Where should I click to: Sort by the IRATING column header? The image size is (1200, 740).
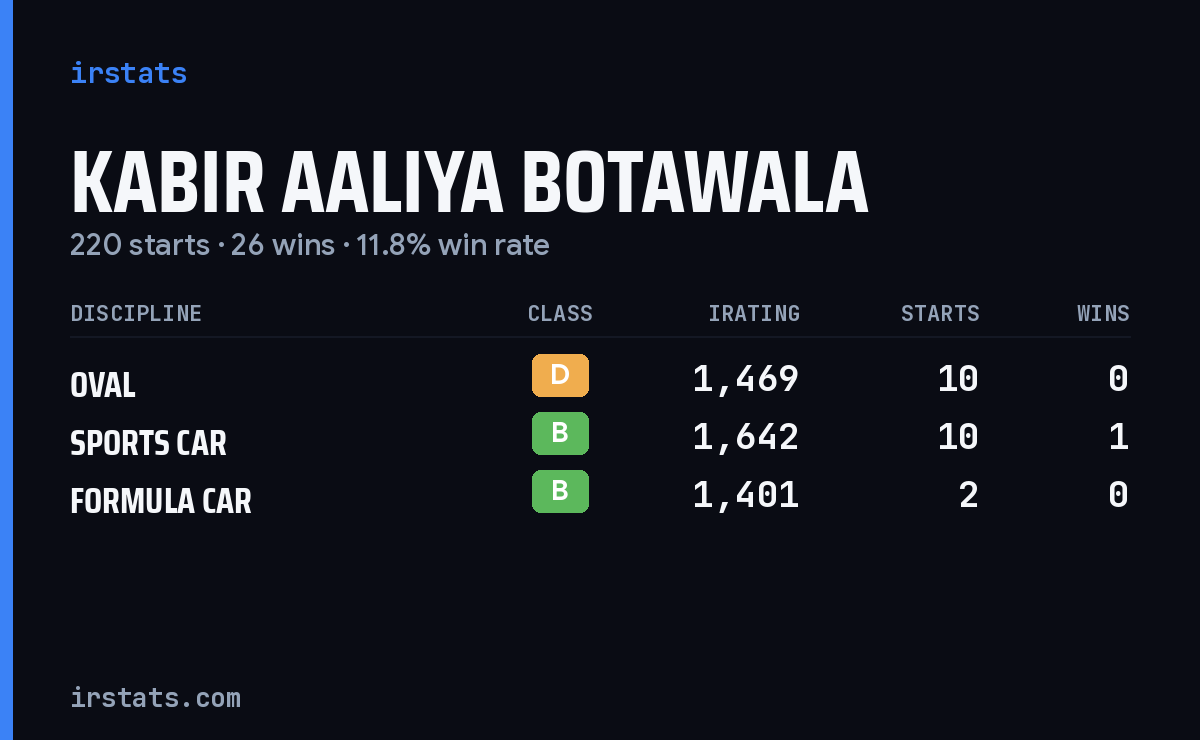[754, 313]
